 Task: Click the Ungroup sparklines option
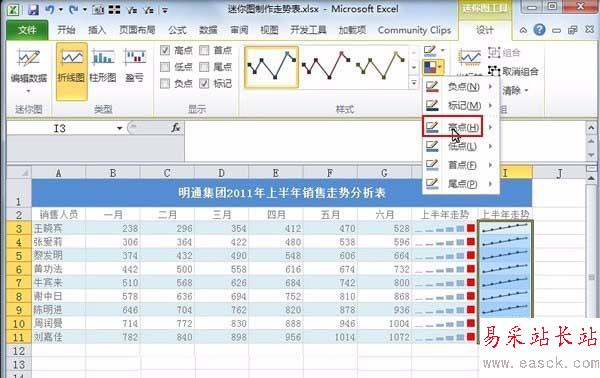click(x=513, y=71)
